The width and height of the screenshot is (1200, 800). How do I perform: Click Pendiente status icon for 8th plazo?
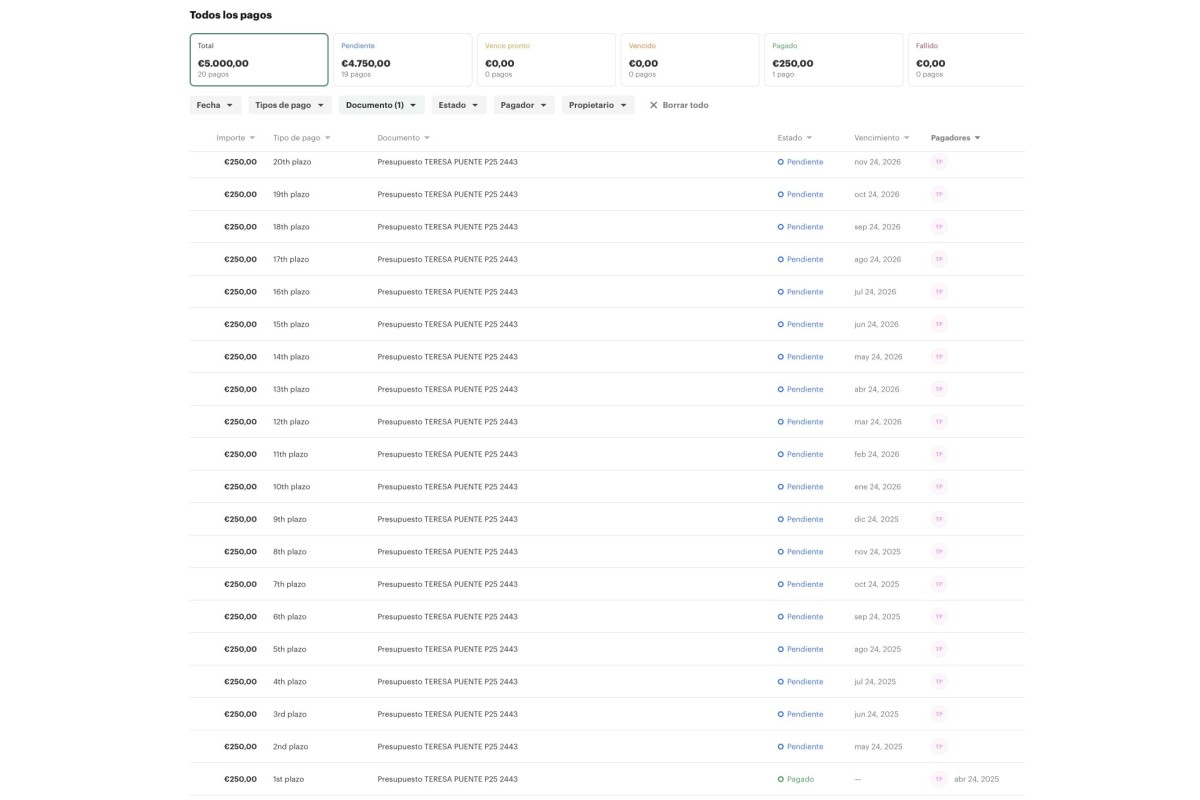(x=780, y=552)
